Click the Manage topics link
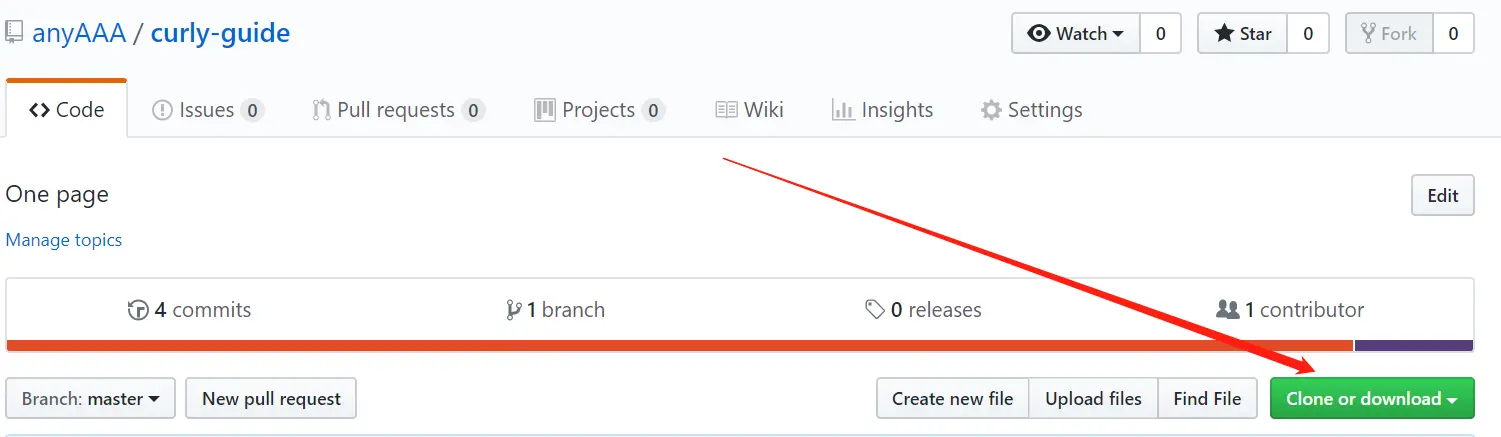This screenshot has width=1501, height=437. [64, 240]
